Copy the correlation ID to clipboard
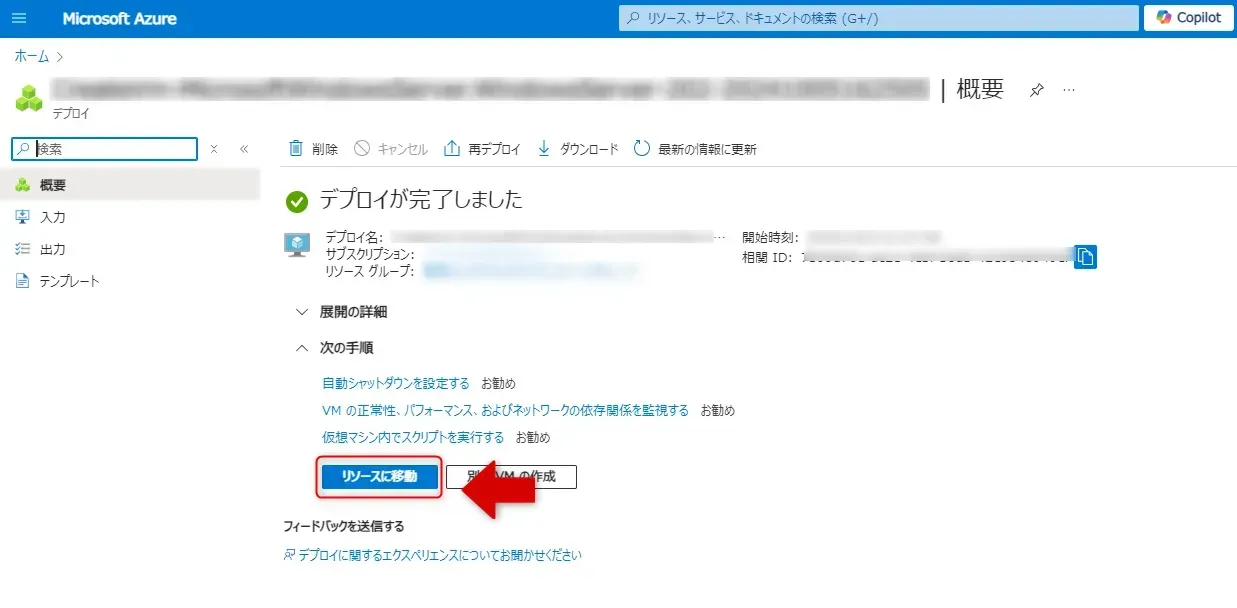The height and width of the screenshot is (608, 1237). click(x=1086, y=257)
